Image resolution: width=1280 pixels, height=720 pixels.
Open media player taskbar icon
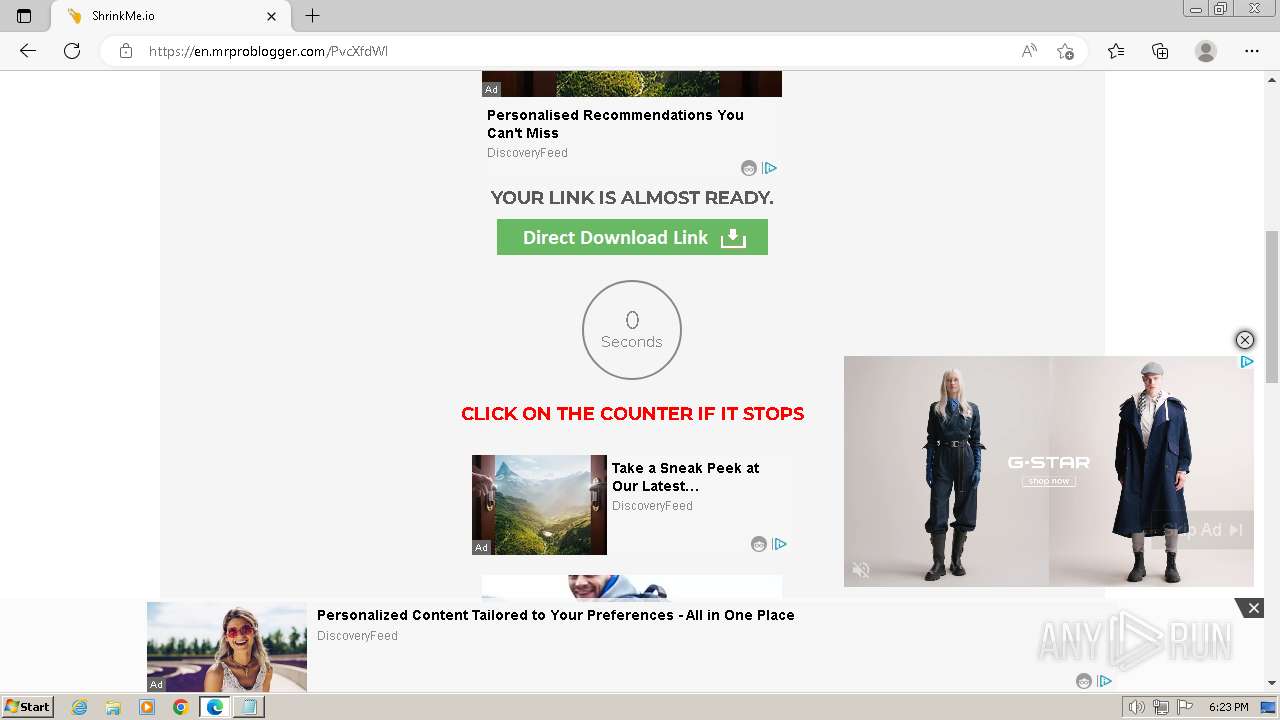147,707
